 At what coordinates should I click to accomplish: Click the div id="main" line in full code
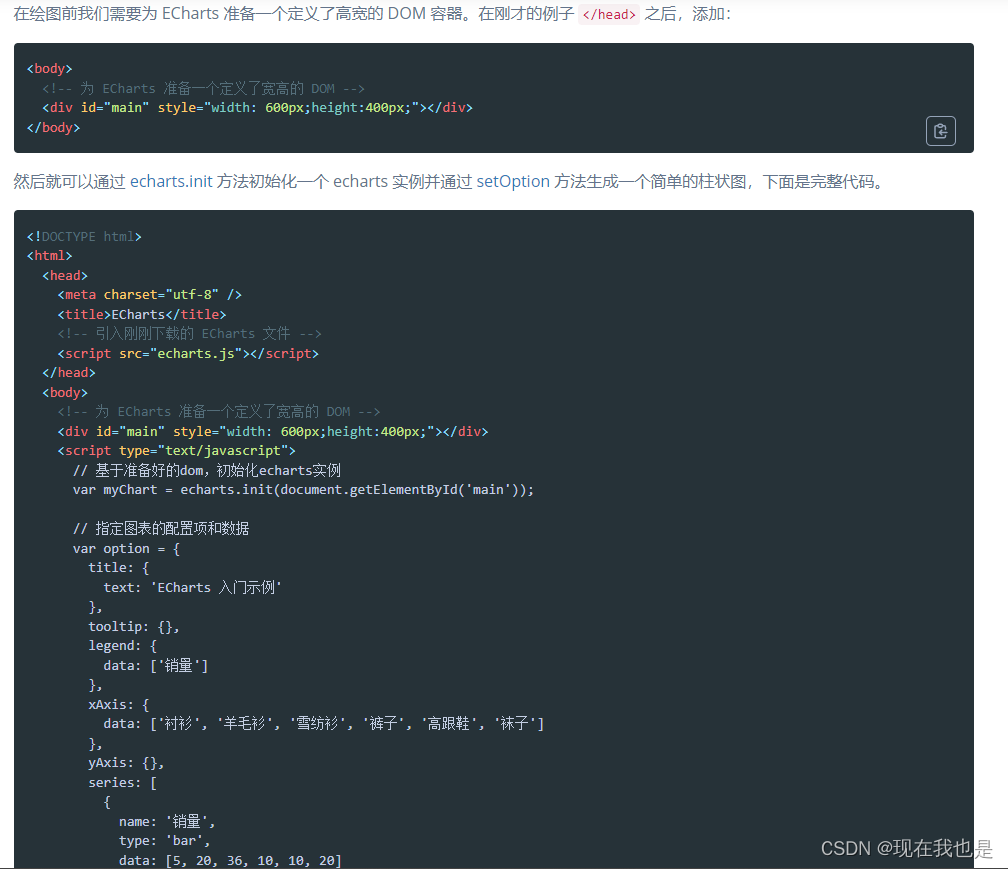click(273, 431)
